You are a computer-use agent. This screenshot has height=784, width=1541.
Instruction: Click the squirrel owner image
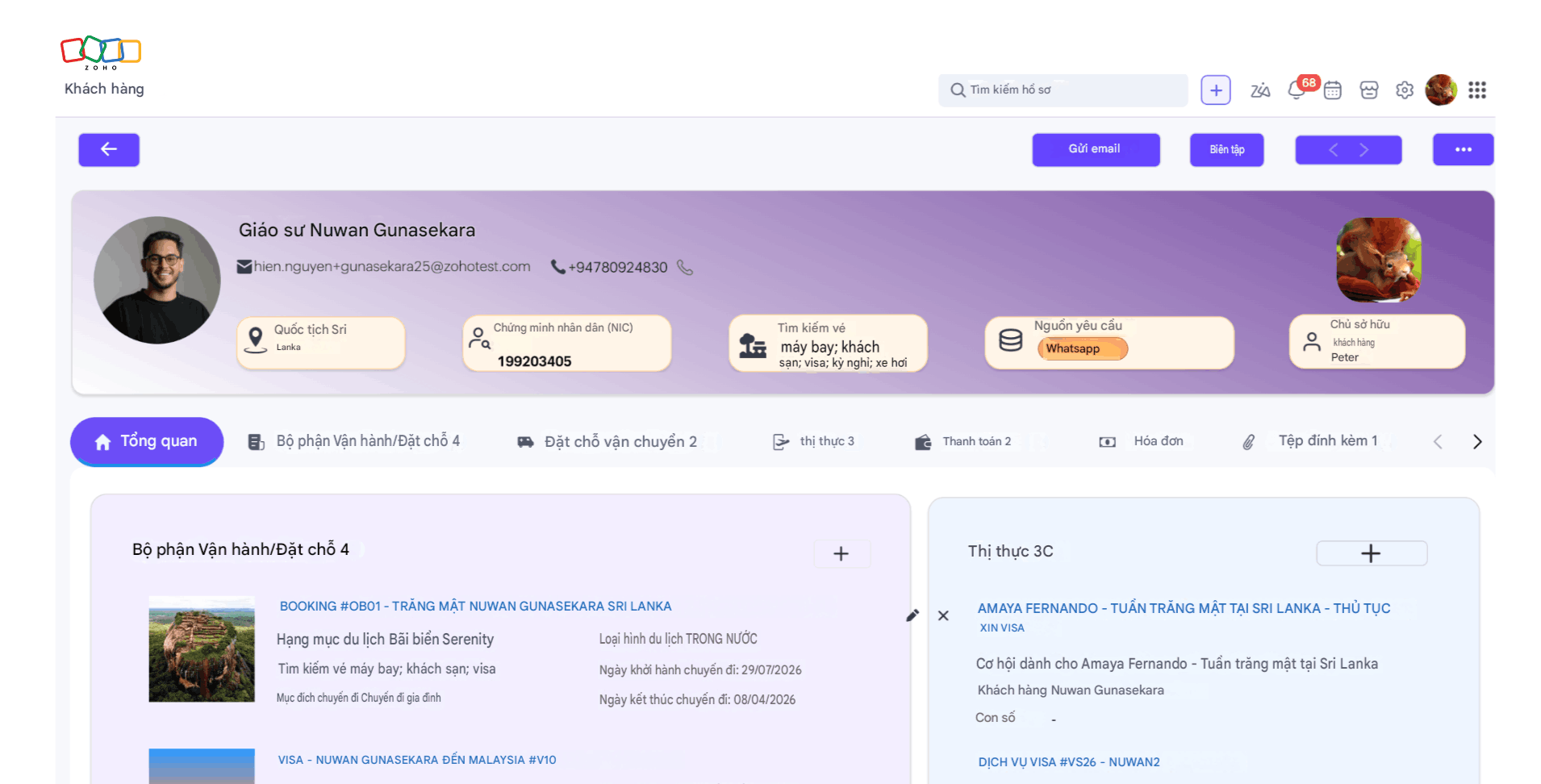pyautogui.click(x=1379, y=260)
